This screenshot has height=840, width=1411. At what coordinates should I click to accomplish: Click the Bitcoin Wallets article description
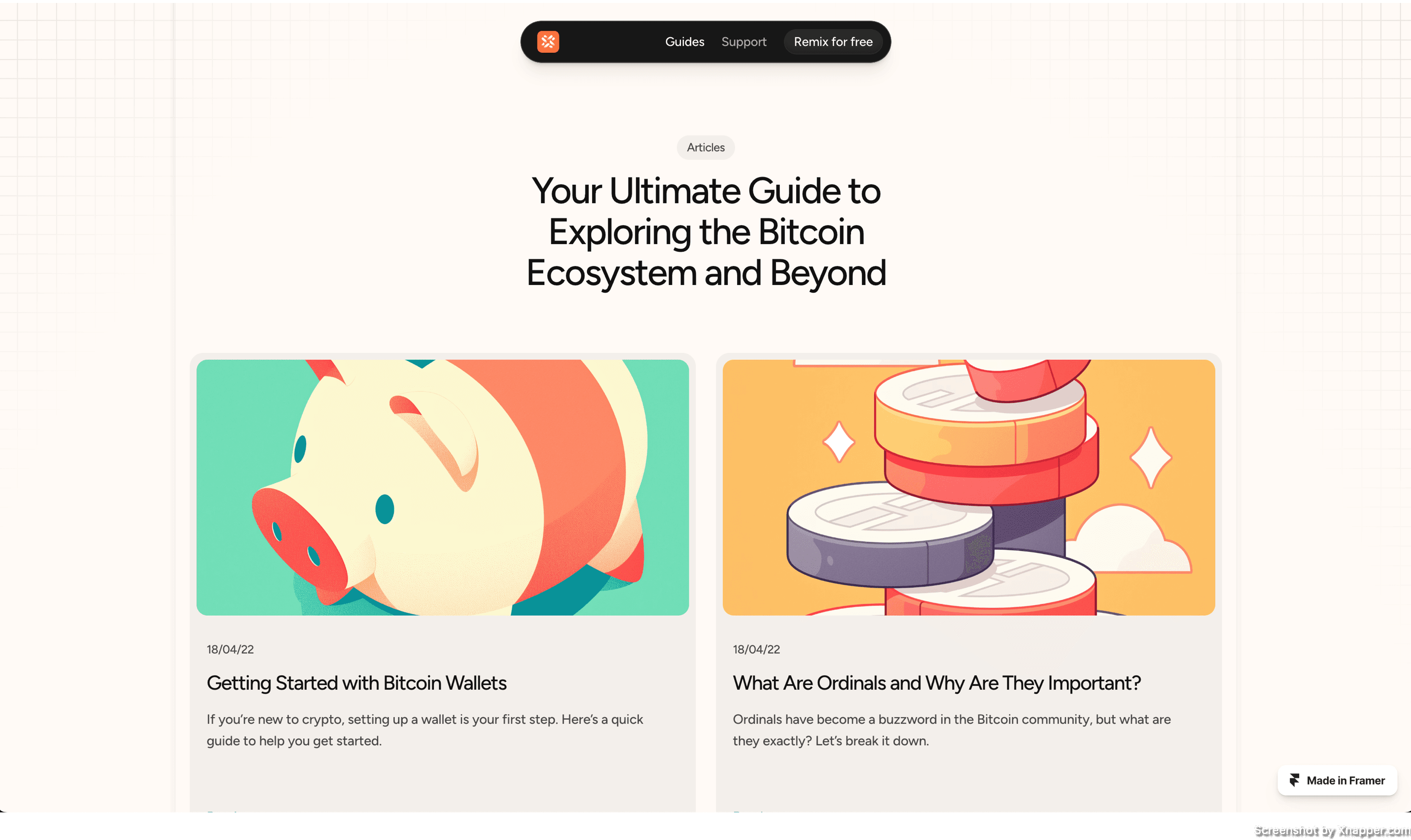coord(424,730)
